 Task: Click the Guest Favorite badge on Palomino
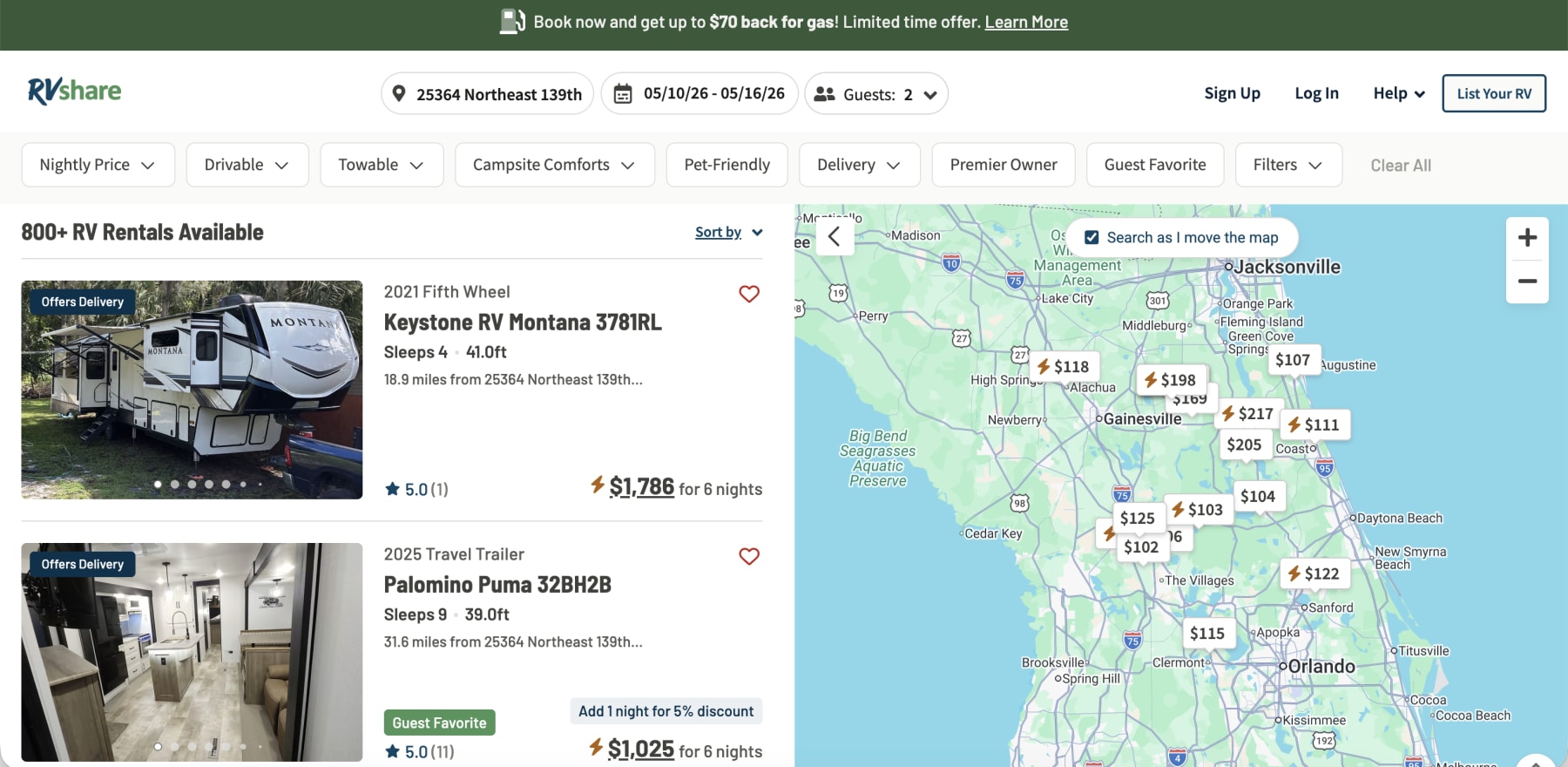click(x=440, y=723)
